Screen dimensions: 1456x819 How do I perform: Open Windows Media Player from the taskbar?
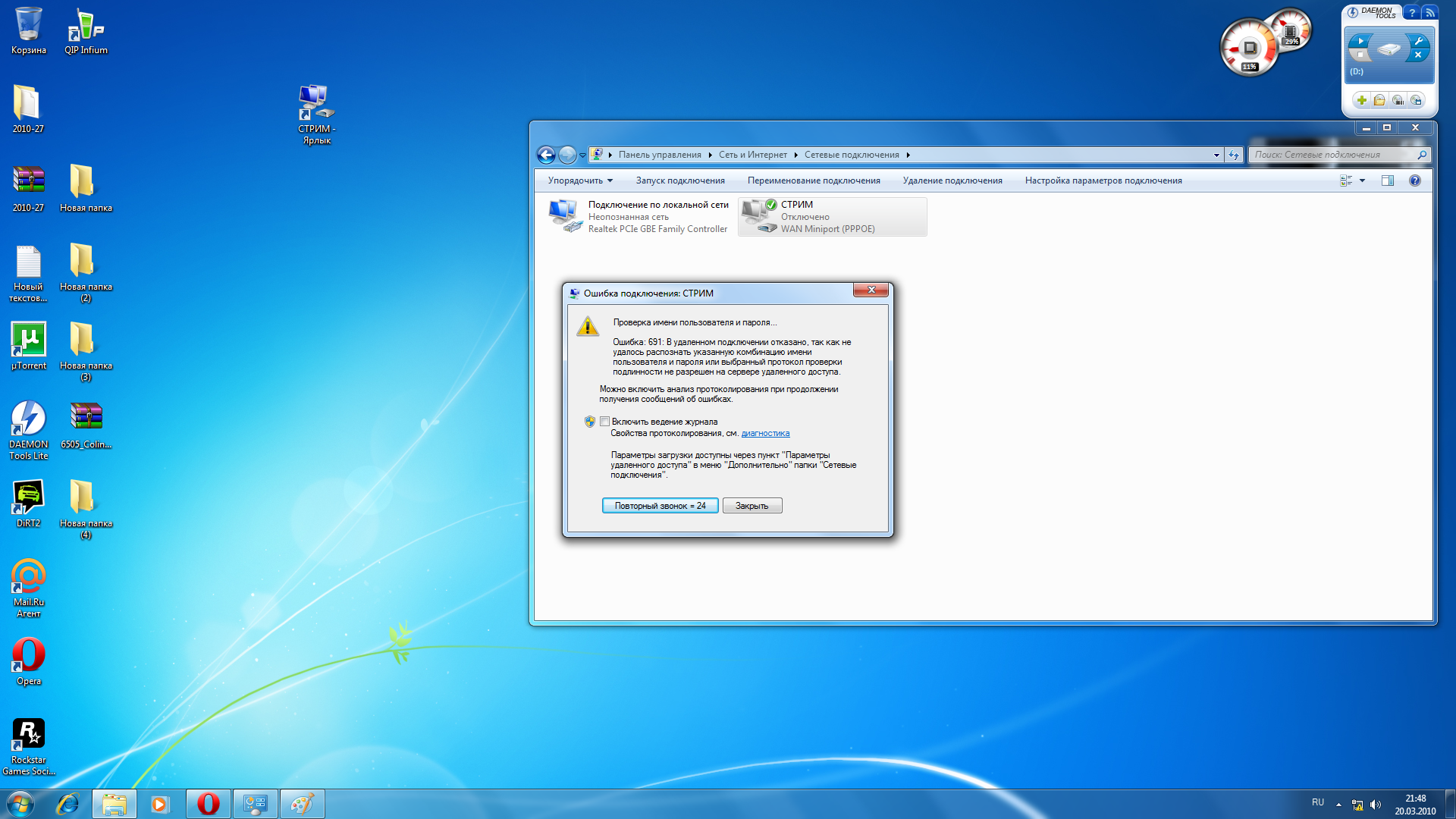click(x=160, y=804)
